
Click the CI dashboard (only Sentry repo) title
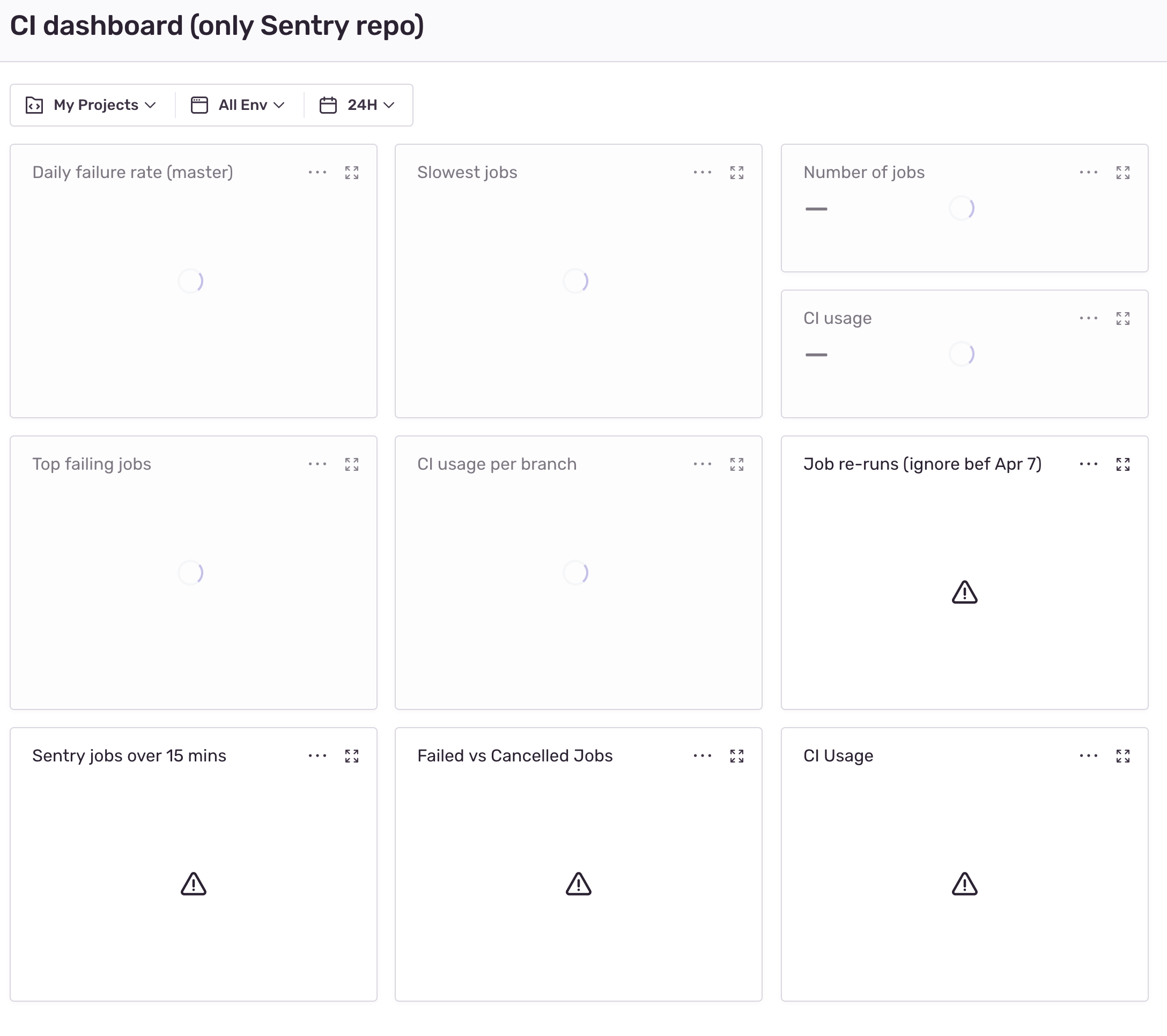click(217, 26)
